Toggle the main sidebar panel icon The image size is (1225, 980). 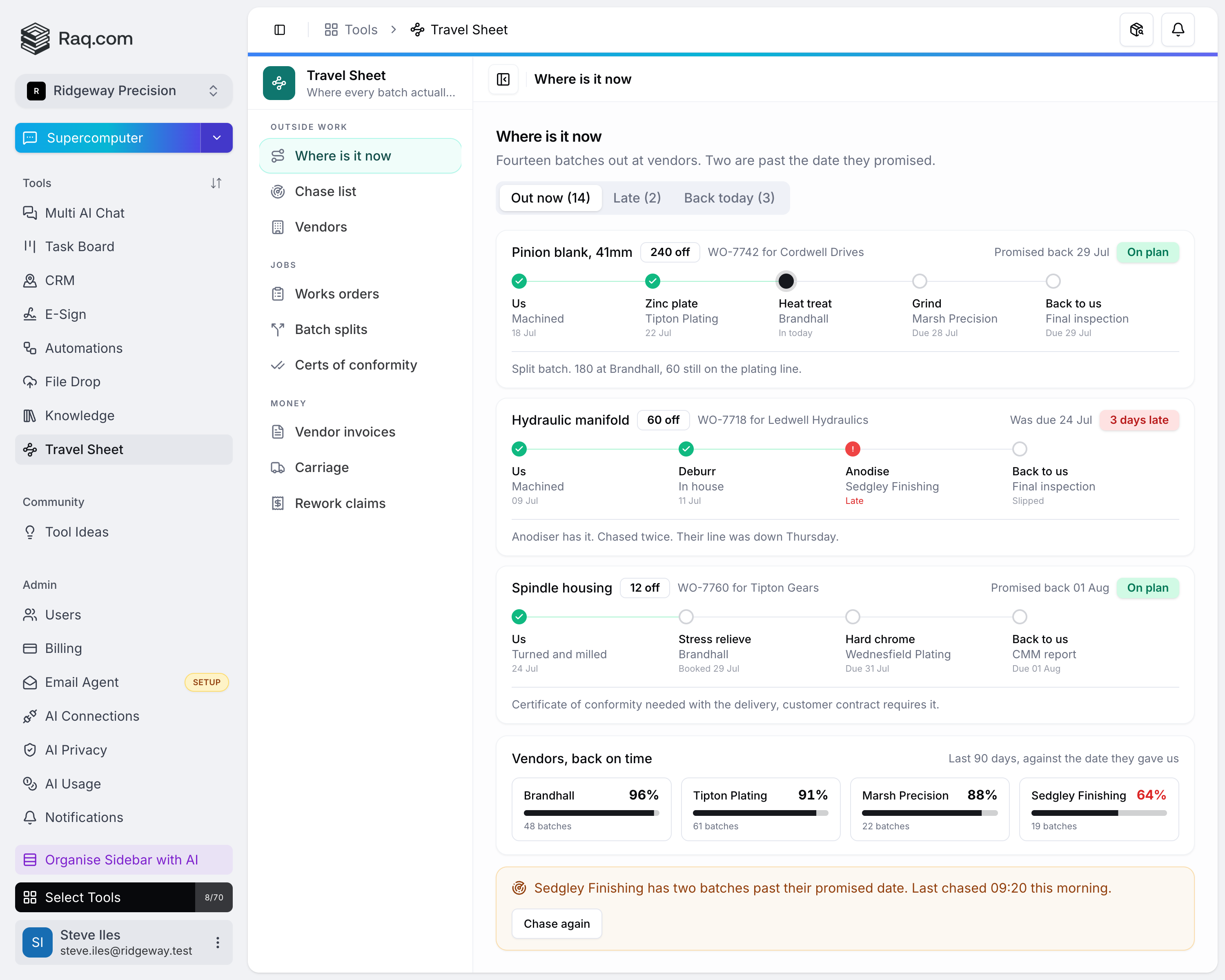pos(280,29)
